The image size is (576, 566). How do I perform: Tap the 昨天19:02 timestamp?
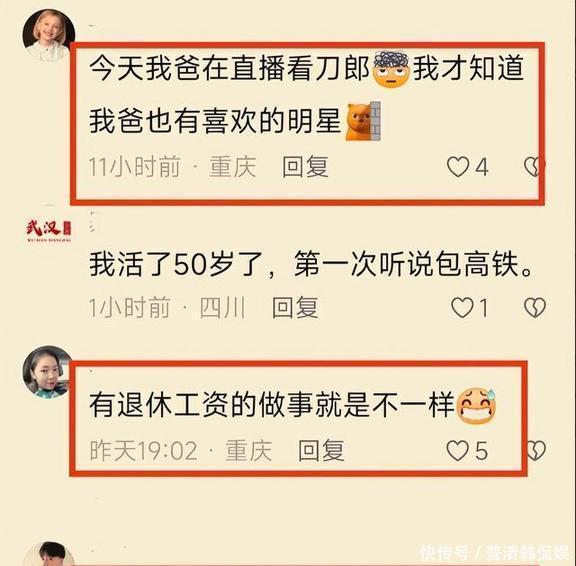pyautogui.click(x=144, y=451)
